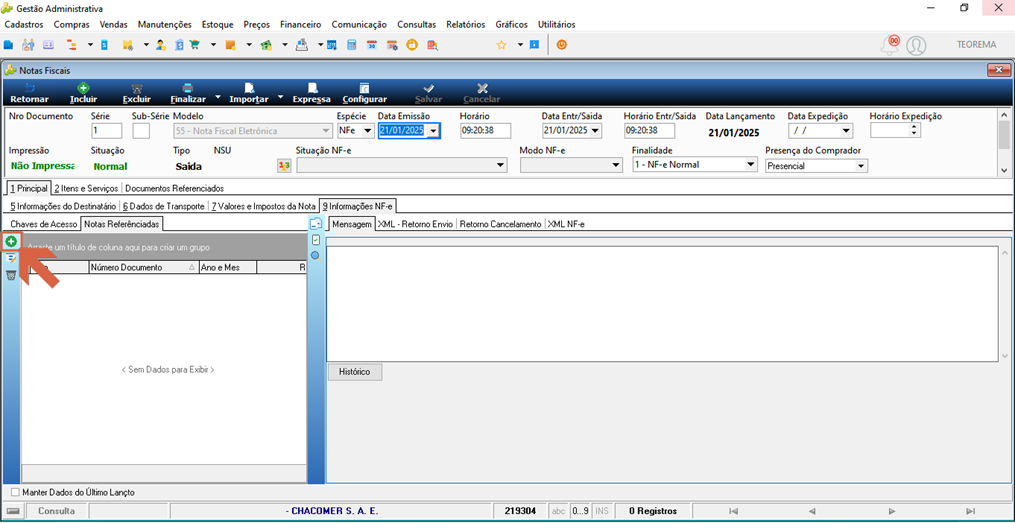Switch to the 2 Itens e Serviços tab
Image resolution: width=1015 pixels, height=523 pixels.
pyautogui.click(x=85, y=188)
